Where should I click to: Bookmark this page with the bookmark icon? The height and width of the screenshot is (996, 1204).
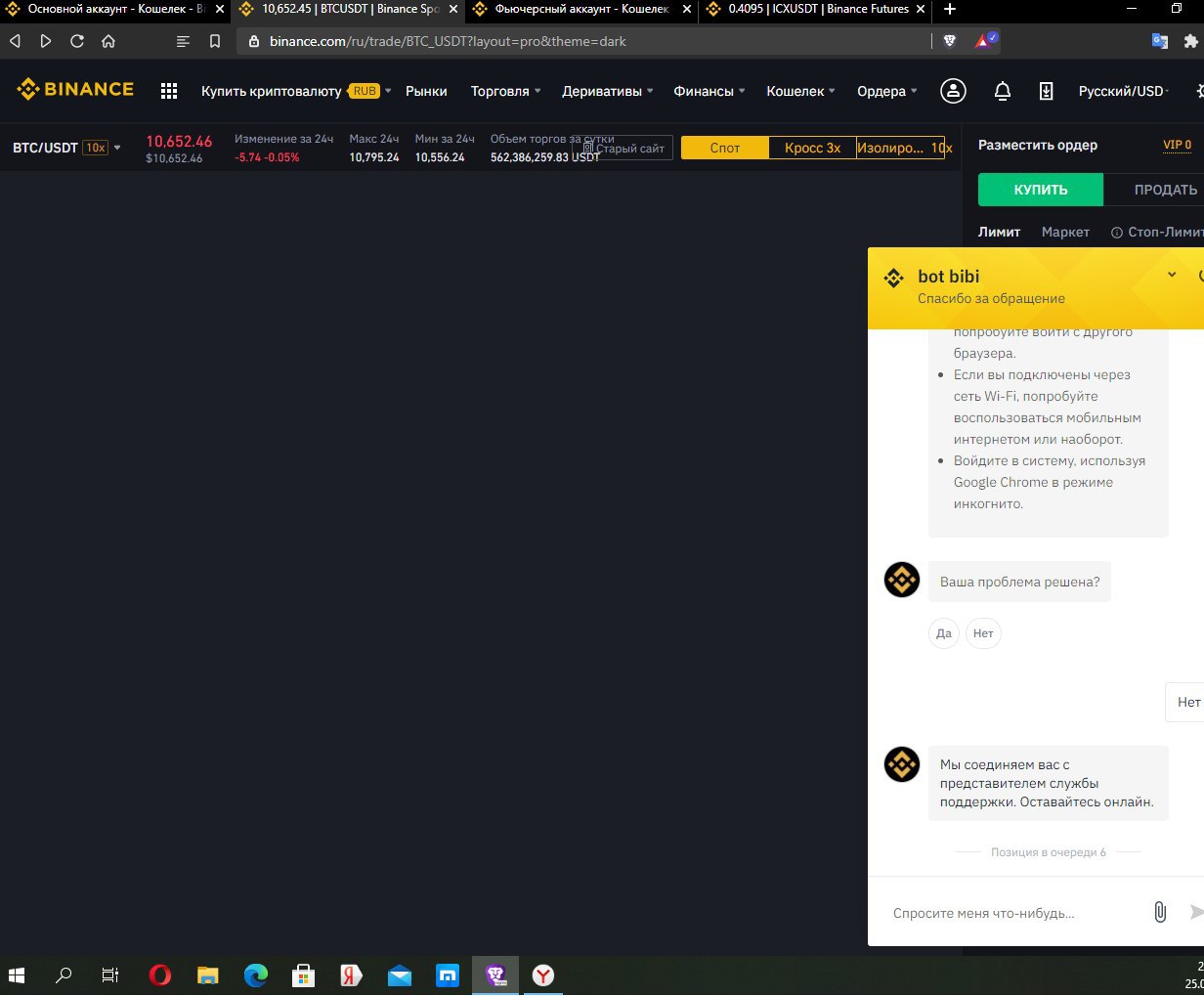point(215,41)
